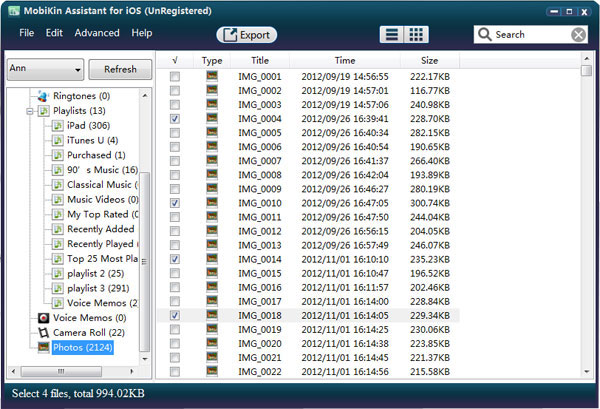Uncheck the box for IMG_0018
The width and height of the screenshot is (600, 409).
coord(175,316)
